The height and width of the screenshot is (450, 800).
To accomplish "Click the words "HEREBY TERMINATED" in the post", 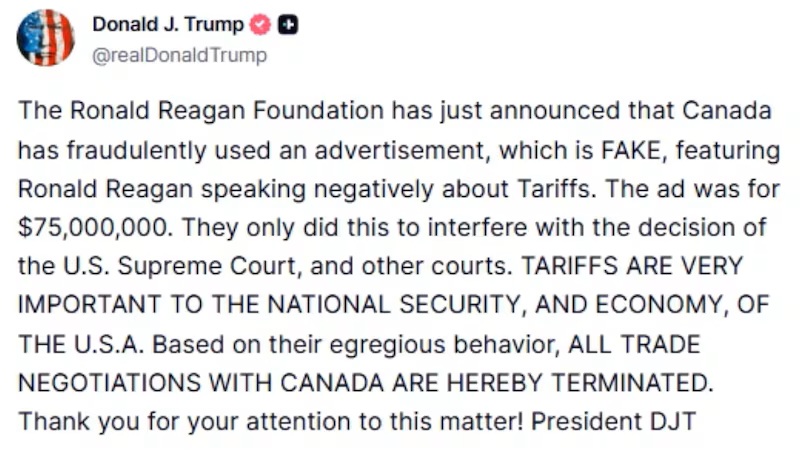I will [x=580, y=383].
